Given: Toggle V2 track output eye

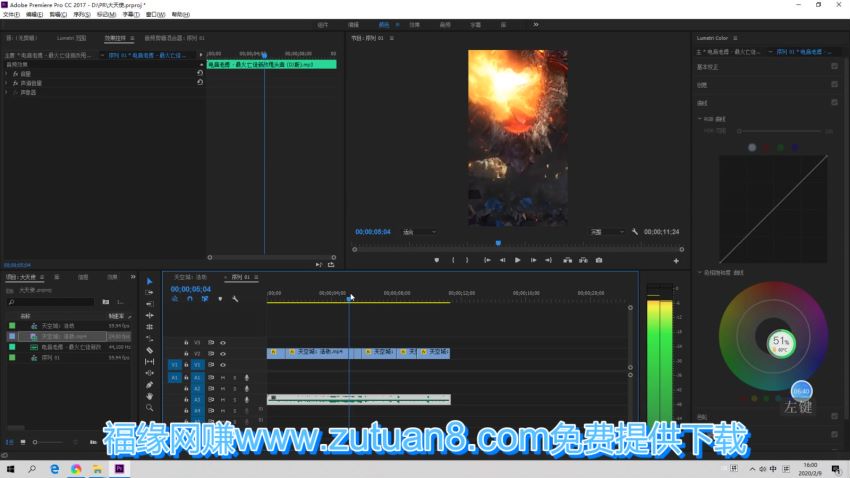Looking at the screenshot, I should [223, 353].
